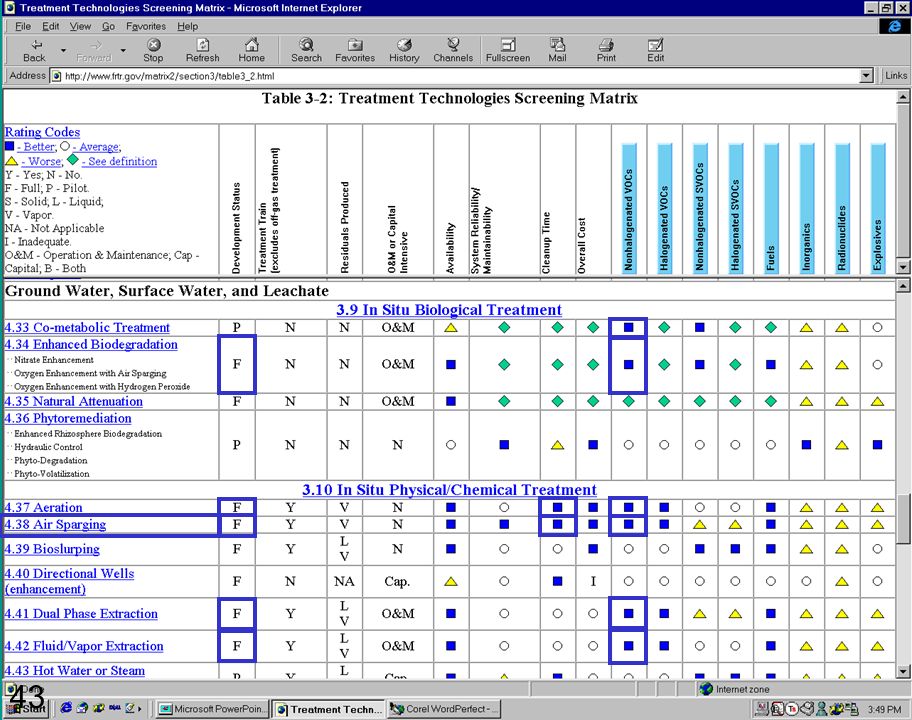
Task: Click the 3:49 PM system clock
Action: pyautogui.click(x=885, y=710)
